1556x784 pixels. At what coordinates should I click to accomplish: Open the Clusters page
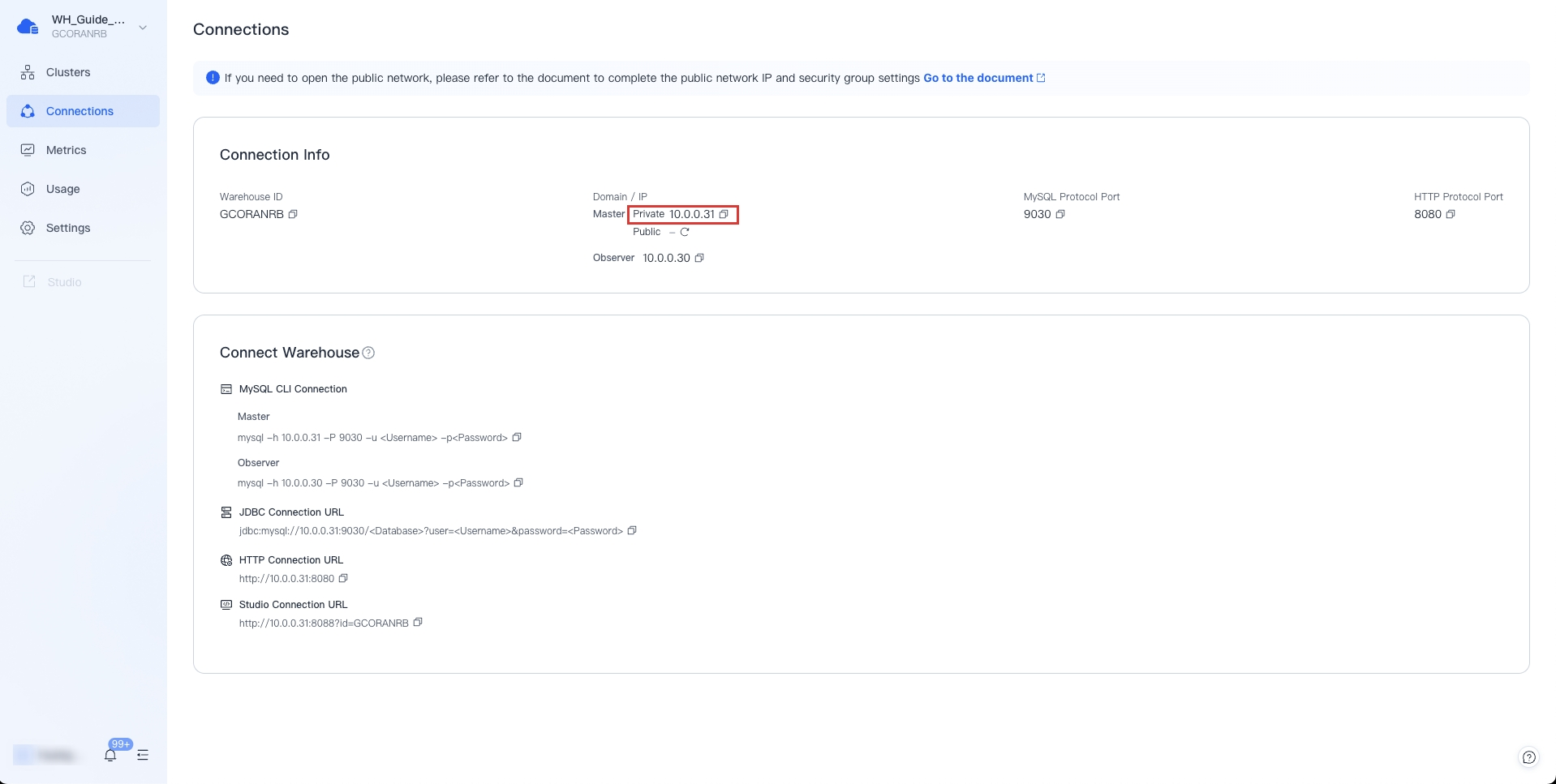[x=68, y=72]
